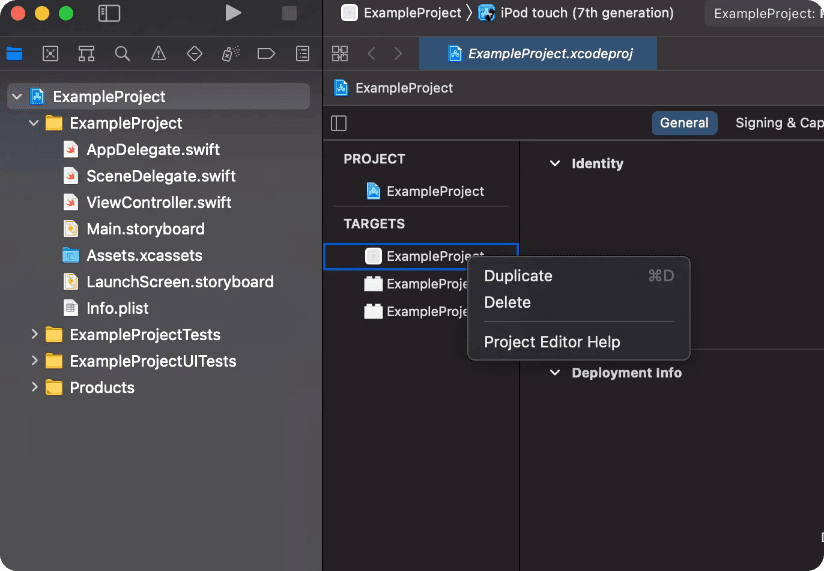The image size is (824, 571).
Task: Click the related items grid icon
Action: tap(339, 54)
